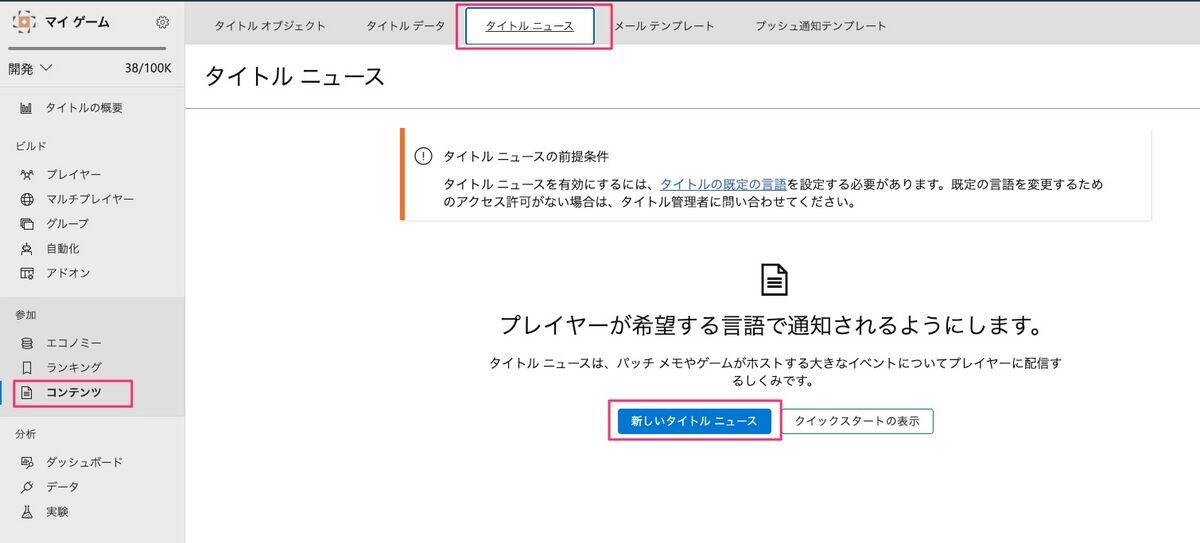Viewport: 1200px width, 543px height.
Task: Click the 参加 section label
Action: (x=25, y=315)
